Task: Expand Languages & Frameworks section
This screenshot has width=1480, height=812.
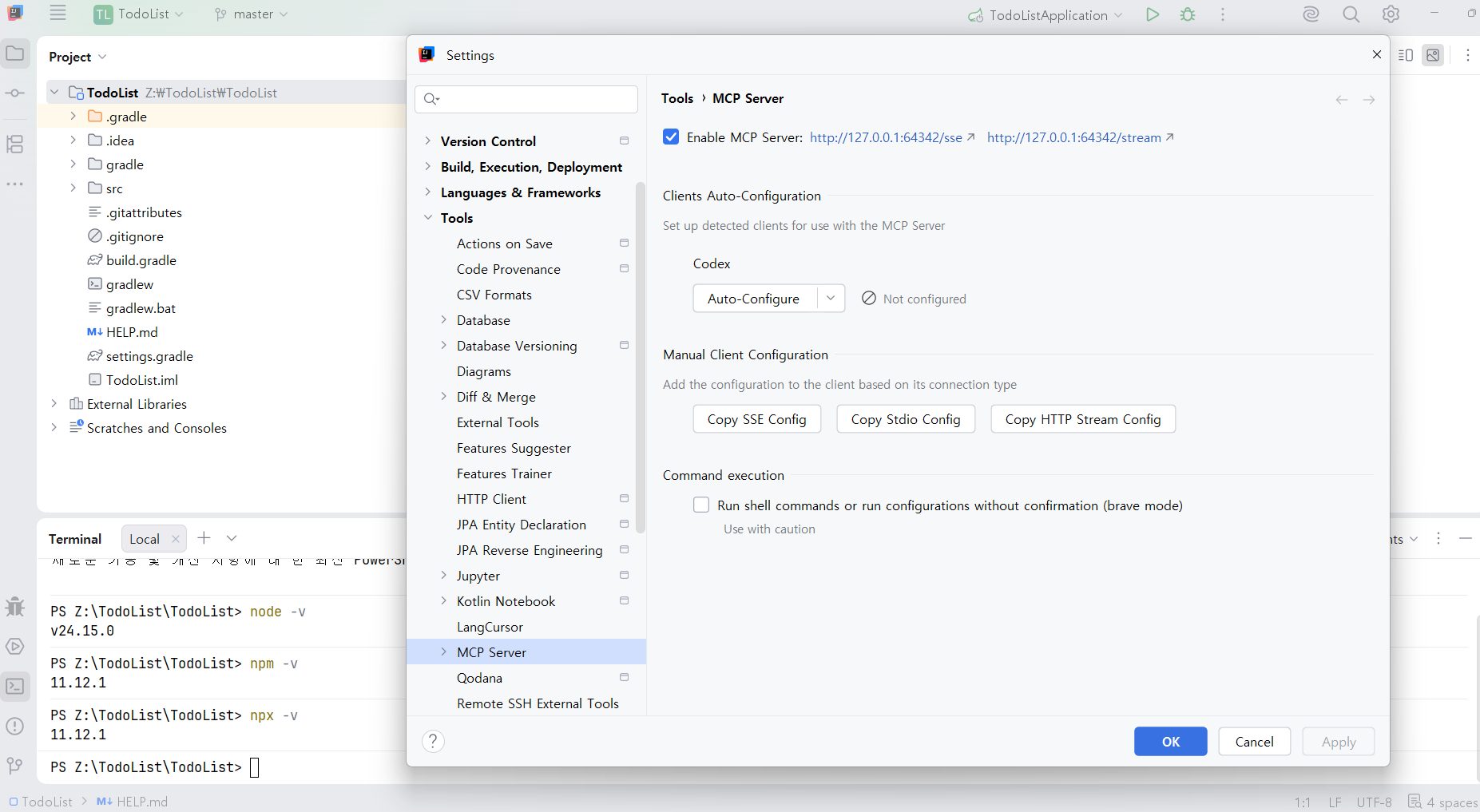Action: click(428, 192)
